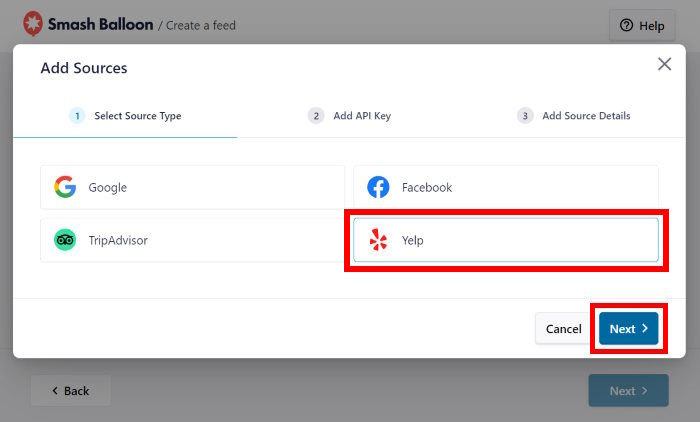Switch to Add Source Details step
700x422 pixels.
585,116
